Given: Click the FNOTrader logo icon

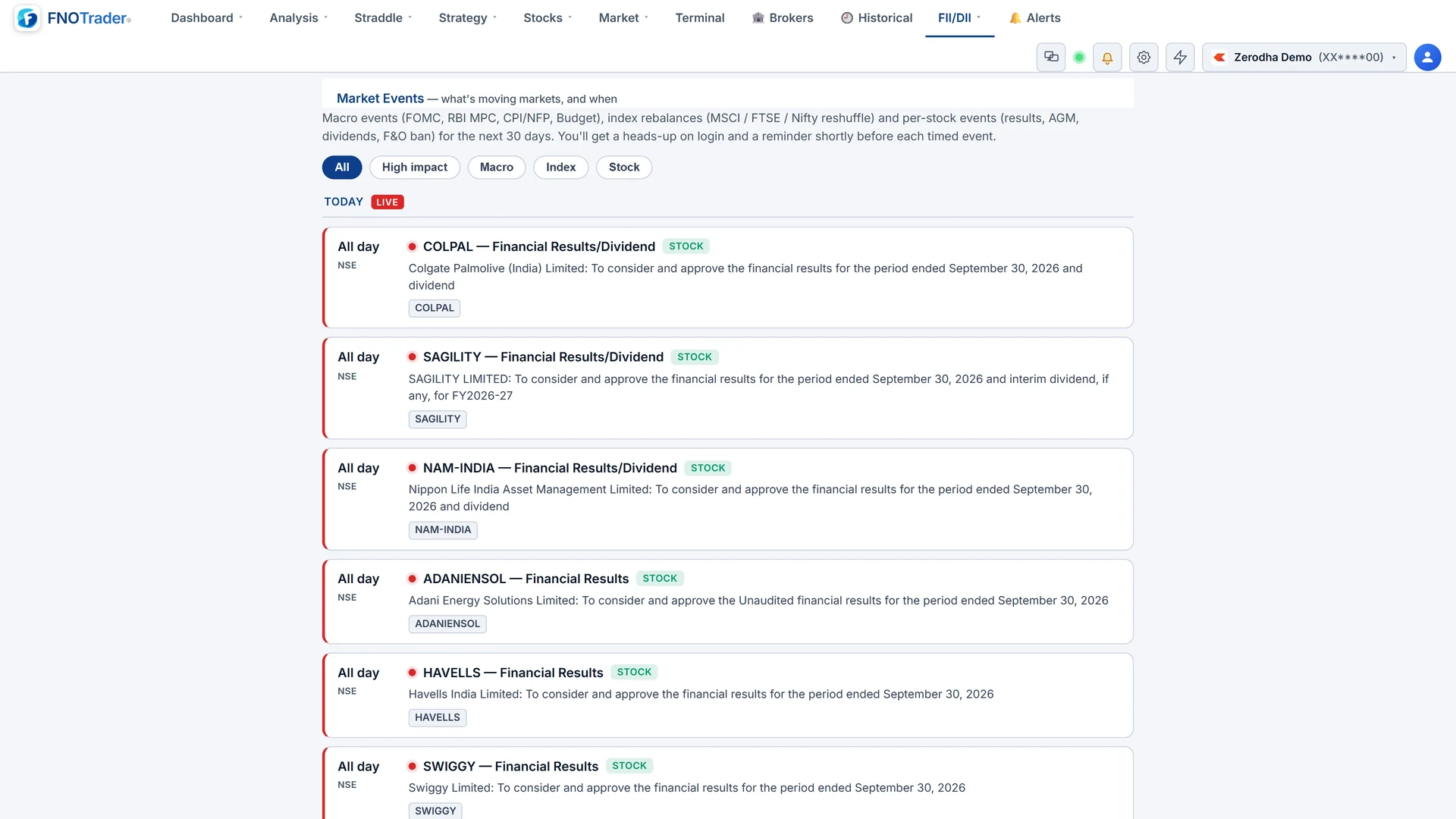Looking at the screenshot, I should [27, 18].
